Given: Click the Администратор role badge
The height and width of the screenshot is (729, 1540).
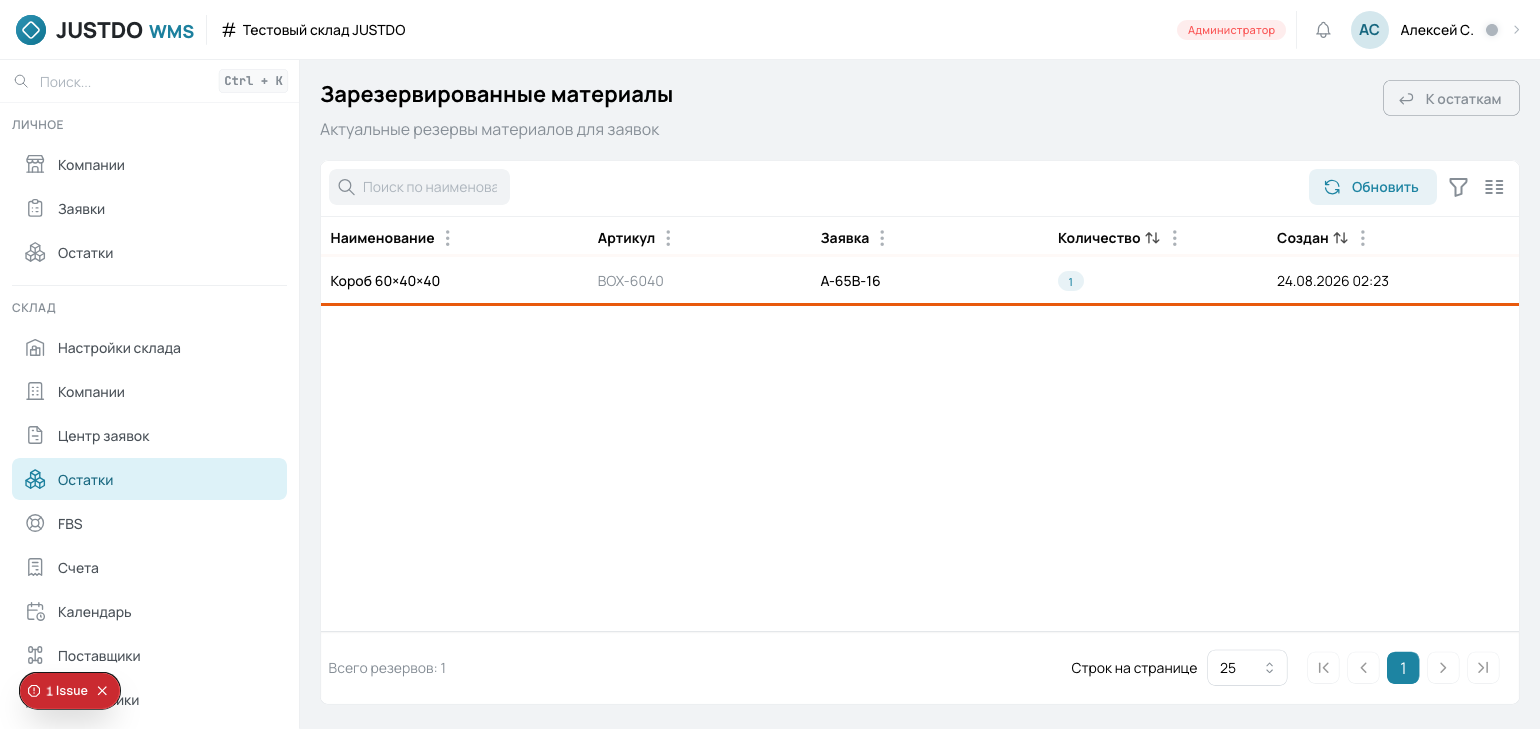Looking at the screenshot, I should click(1231, 30).
